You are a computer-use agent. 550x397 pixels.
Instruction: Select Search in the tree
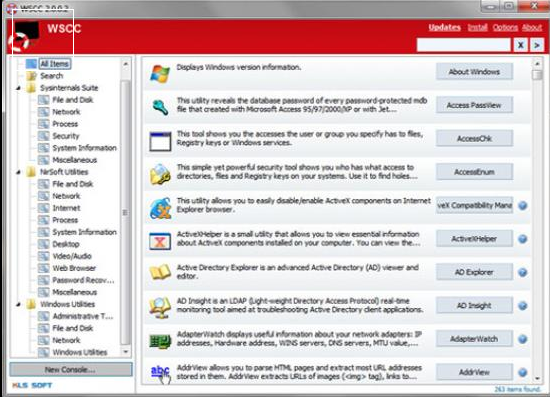pos(52,76)
